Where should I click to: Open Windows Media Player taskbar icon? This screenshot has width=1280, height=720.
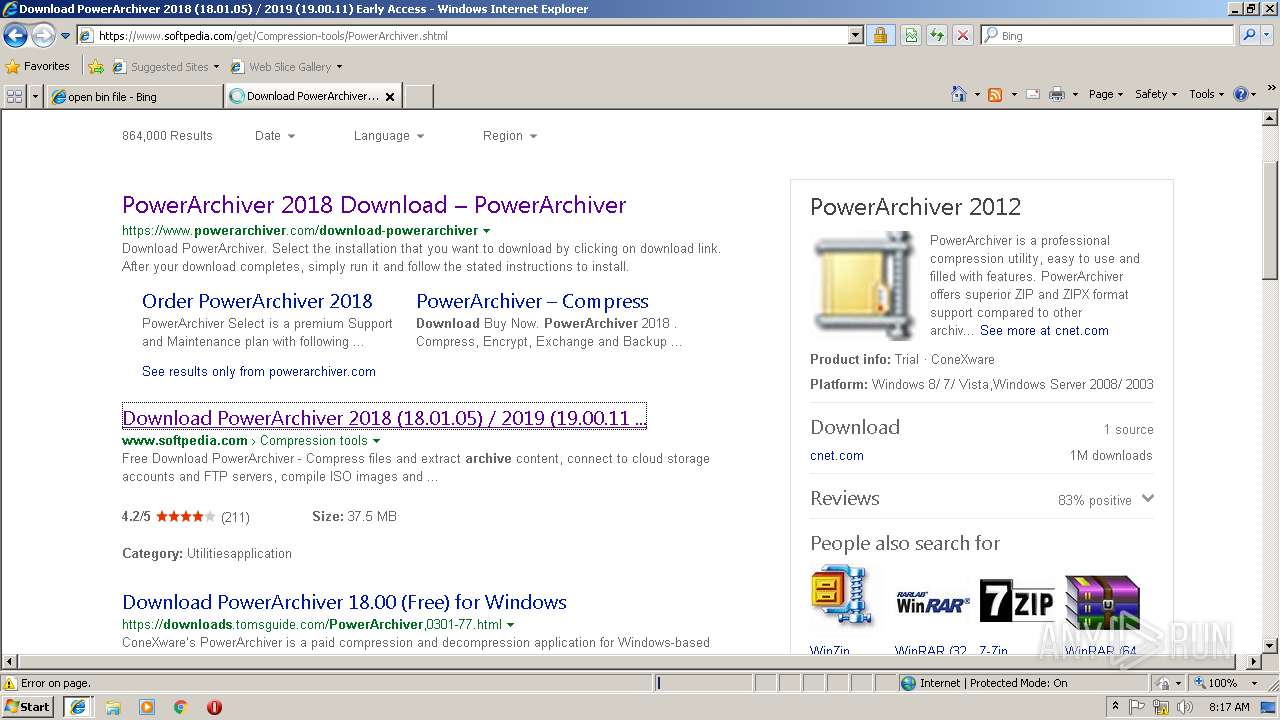coord(147,707)
